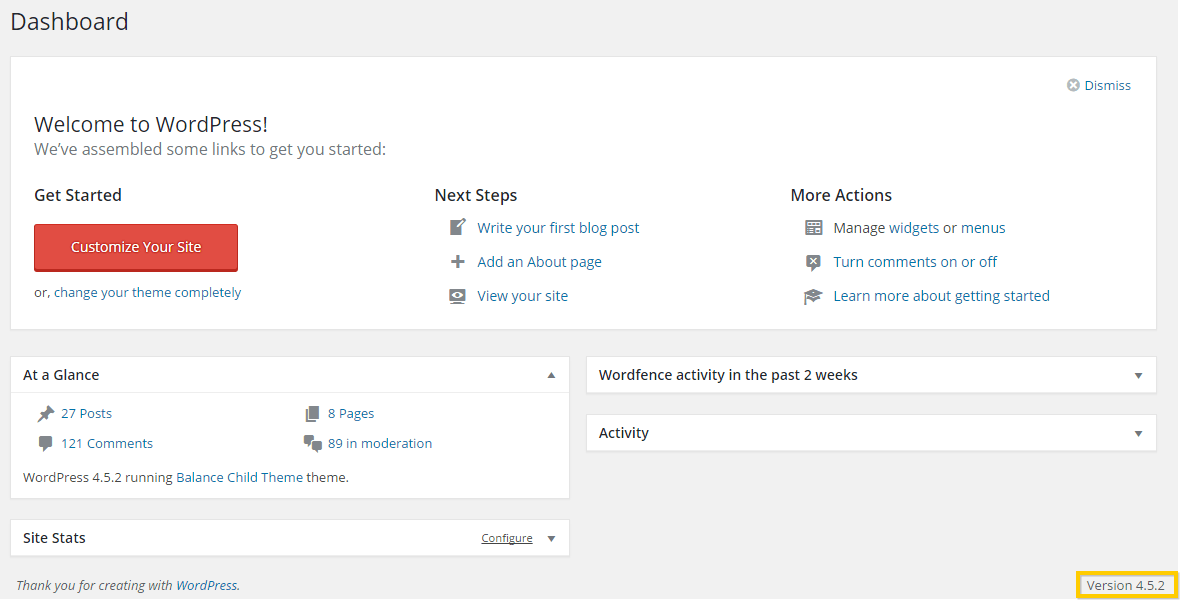Click the speech bubble icon beside "121 Comments"
The image size is (1180, 600).
[44, 442]
